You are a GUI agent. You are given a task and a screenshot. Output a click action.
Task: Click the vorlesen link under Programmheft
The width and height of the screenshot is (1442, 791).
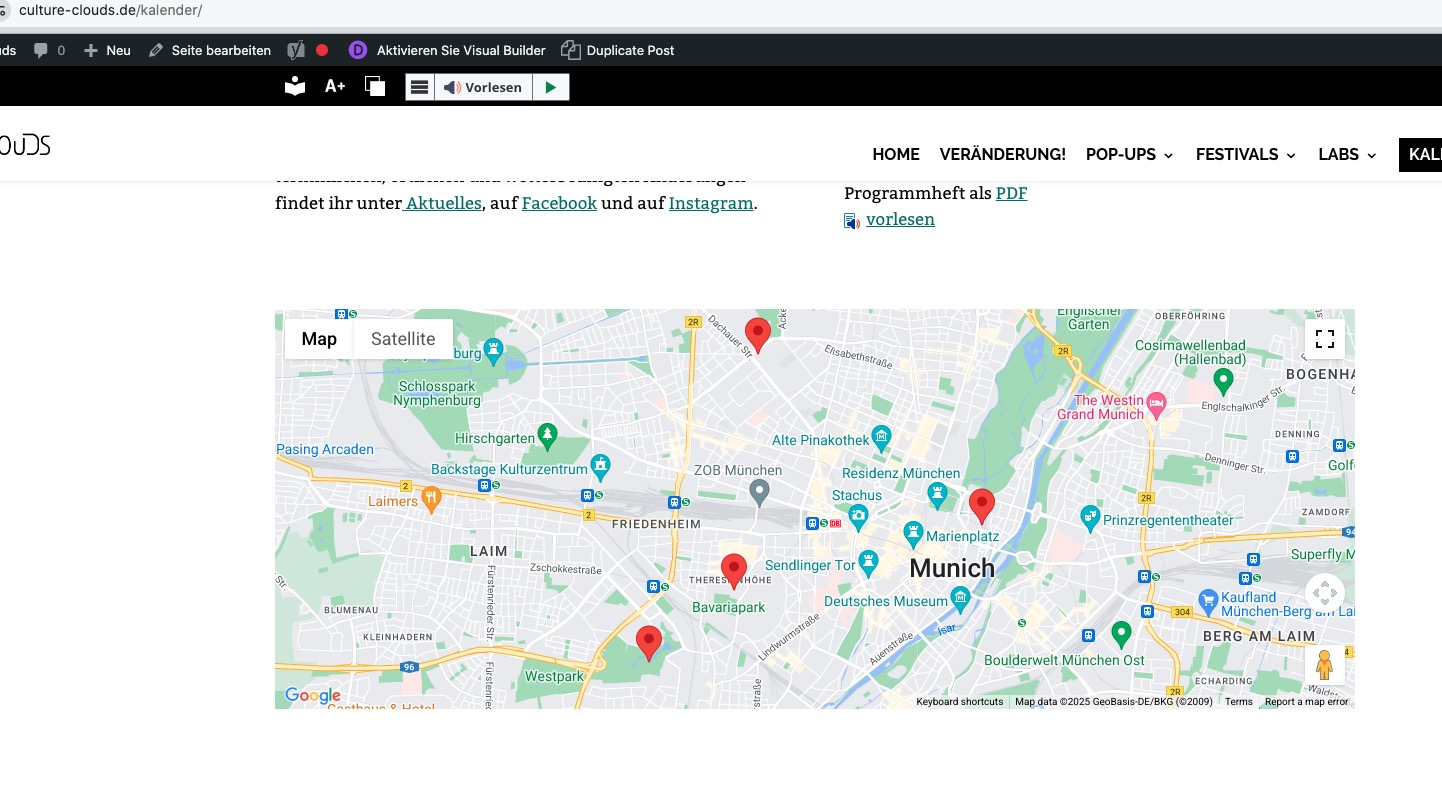click(x=900, y=219)
